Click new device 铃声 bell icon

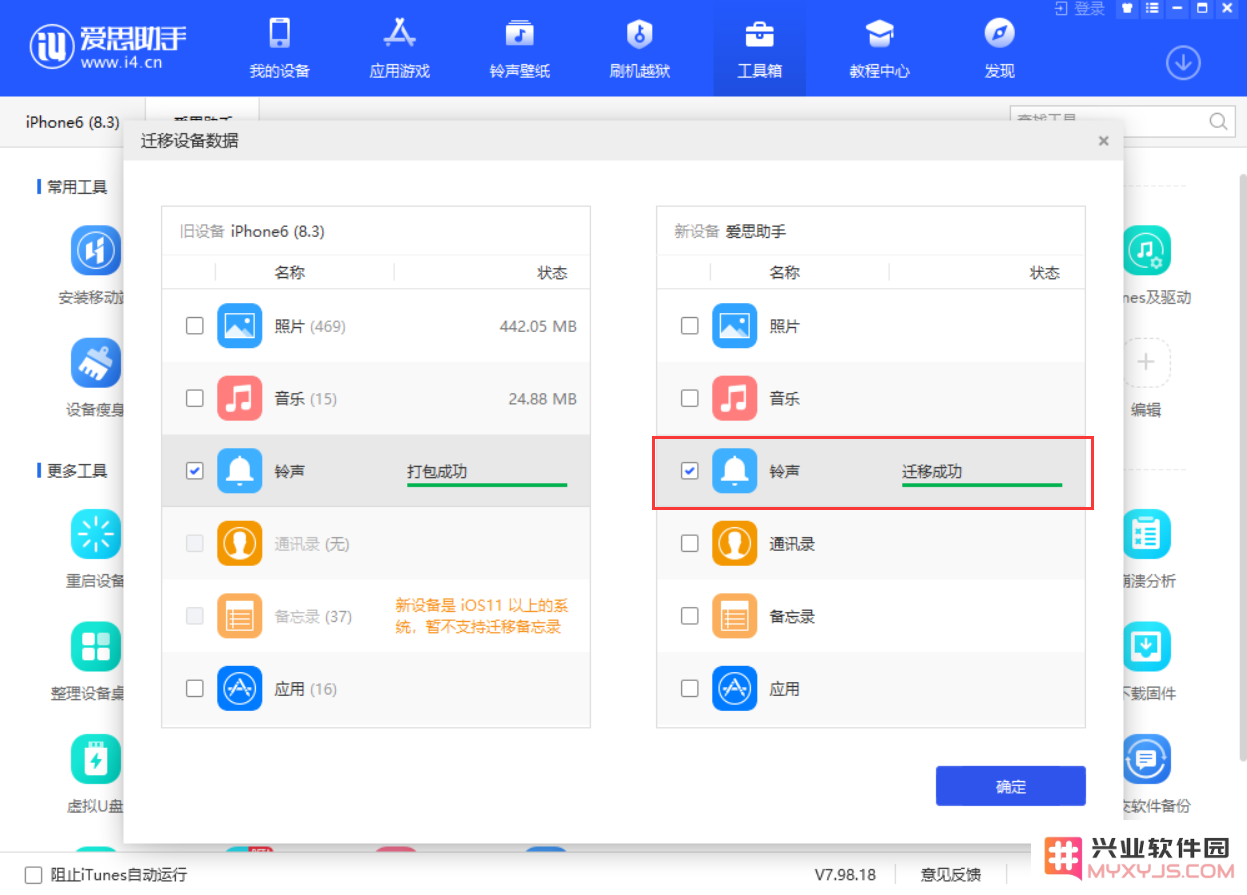pos(735,471)
